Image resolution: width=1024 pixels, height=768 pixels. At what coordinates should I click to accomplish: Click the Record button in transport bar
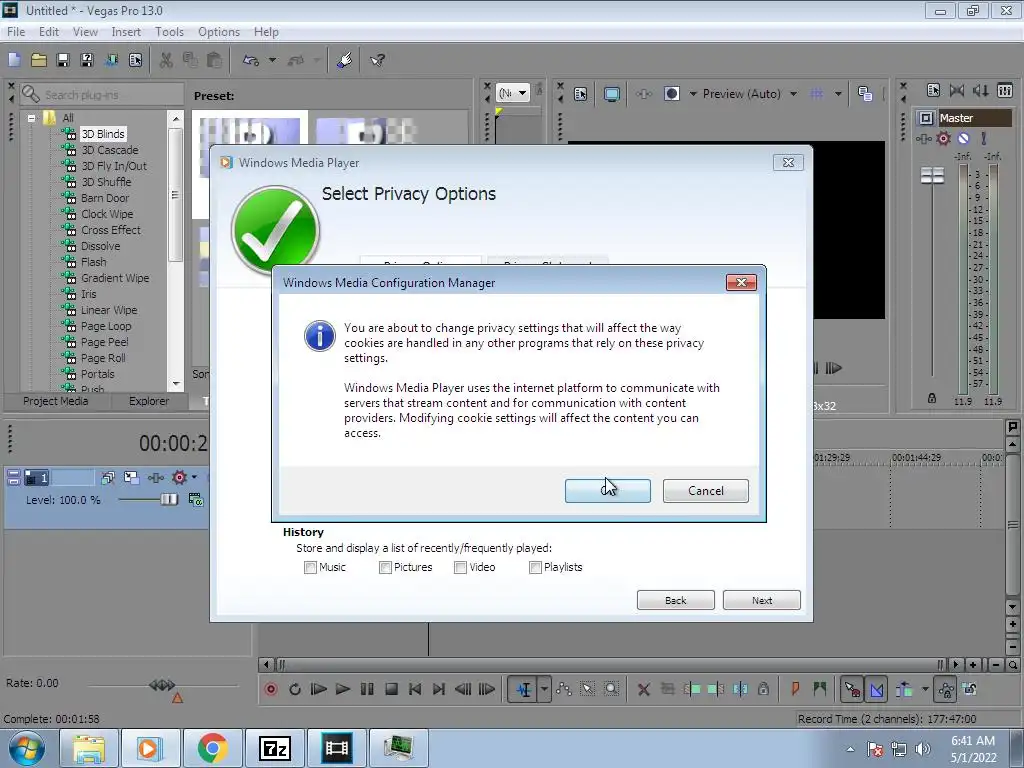(270, 689)
